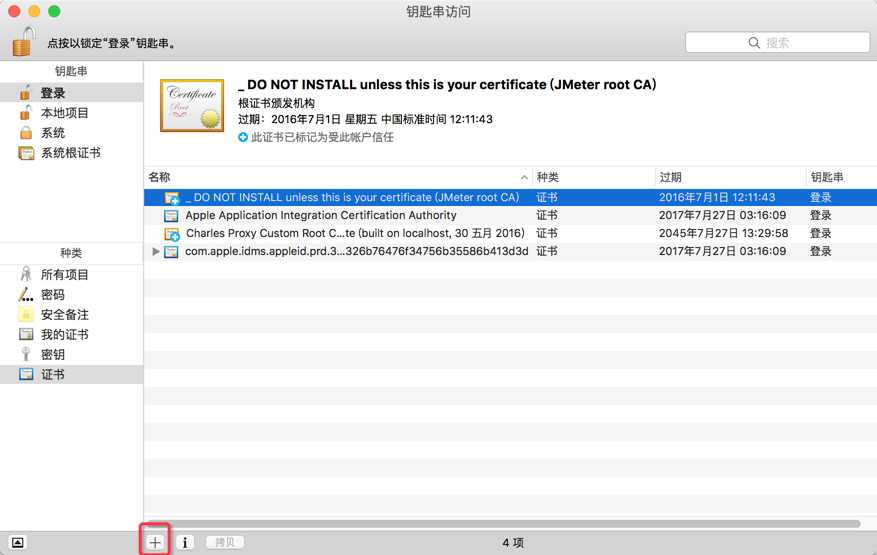Click the 登录 keychain cell of Charles Proxy row
877x555 pixels.
click(821, 233)
